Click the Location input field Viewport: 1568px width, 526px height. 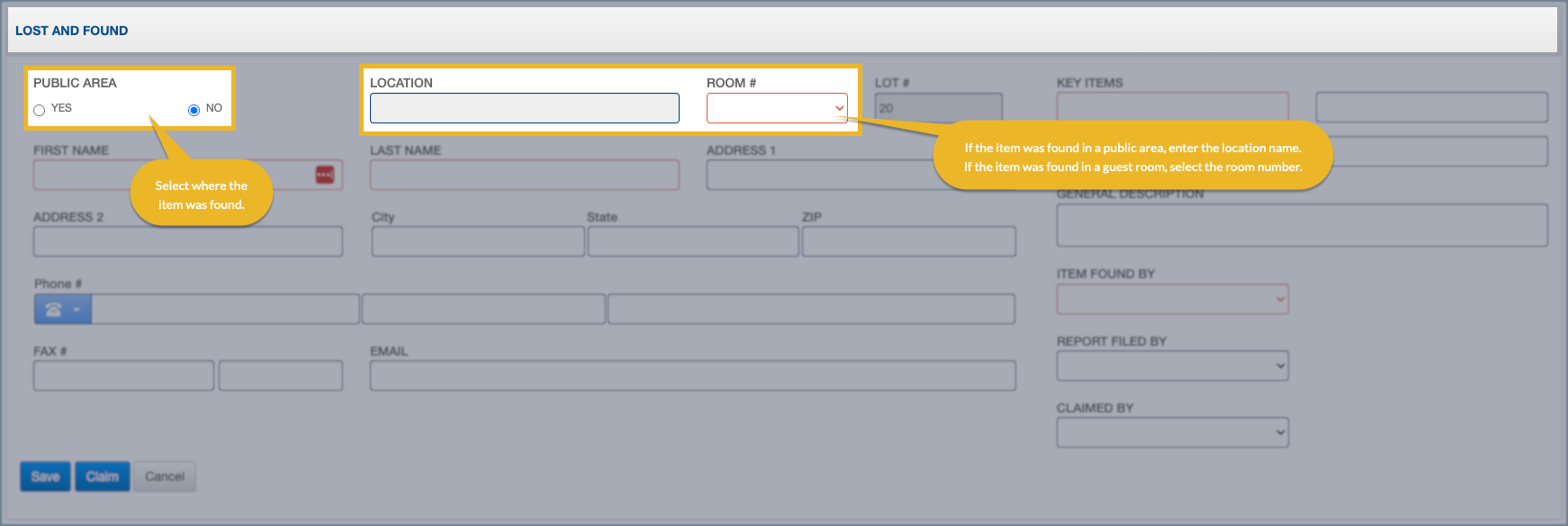(x=524, y=108)
